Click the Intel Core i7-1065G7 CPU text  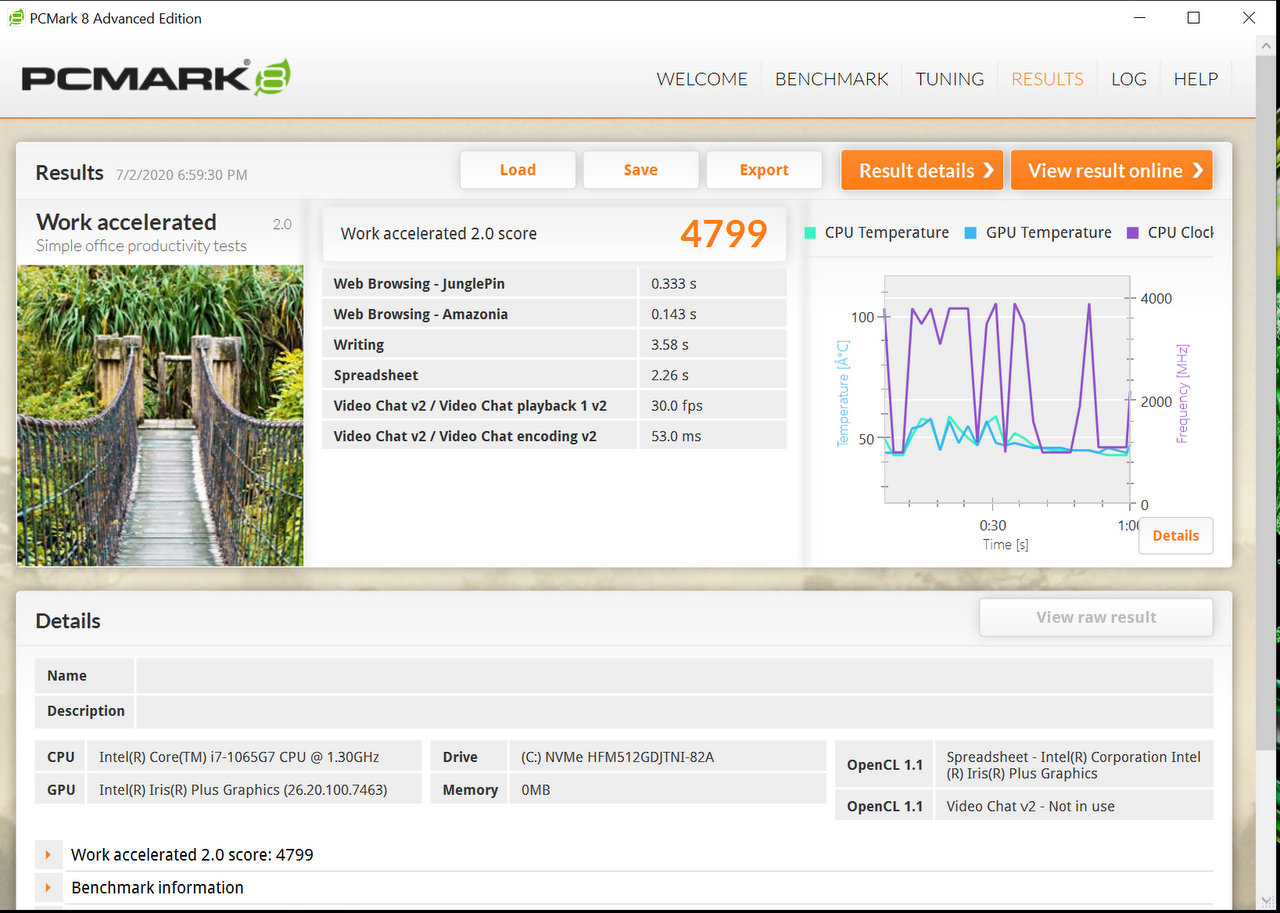pyautogui.click(x=239, y=757)
